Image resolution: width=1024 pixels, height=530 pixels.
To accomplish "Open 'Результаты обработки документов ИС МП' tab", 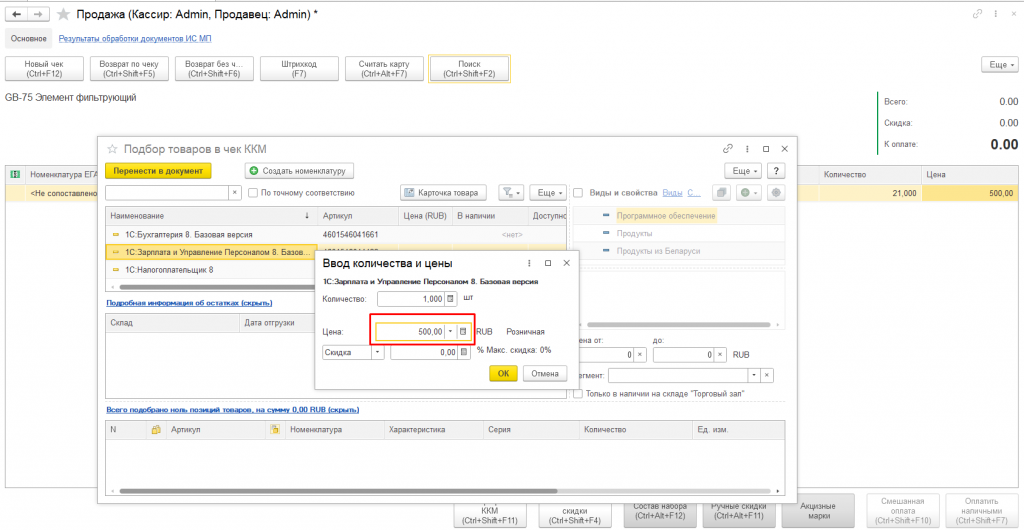I will tap(135, 39).
